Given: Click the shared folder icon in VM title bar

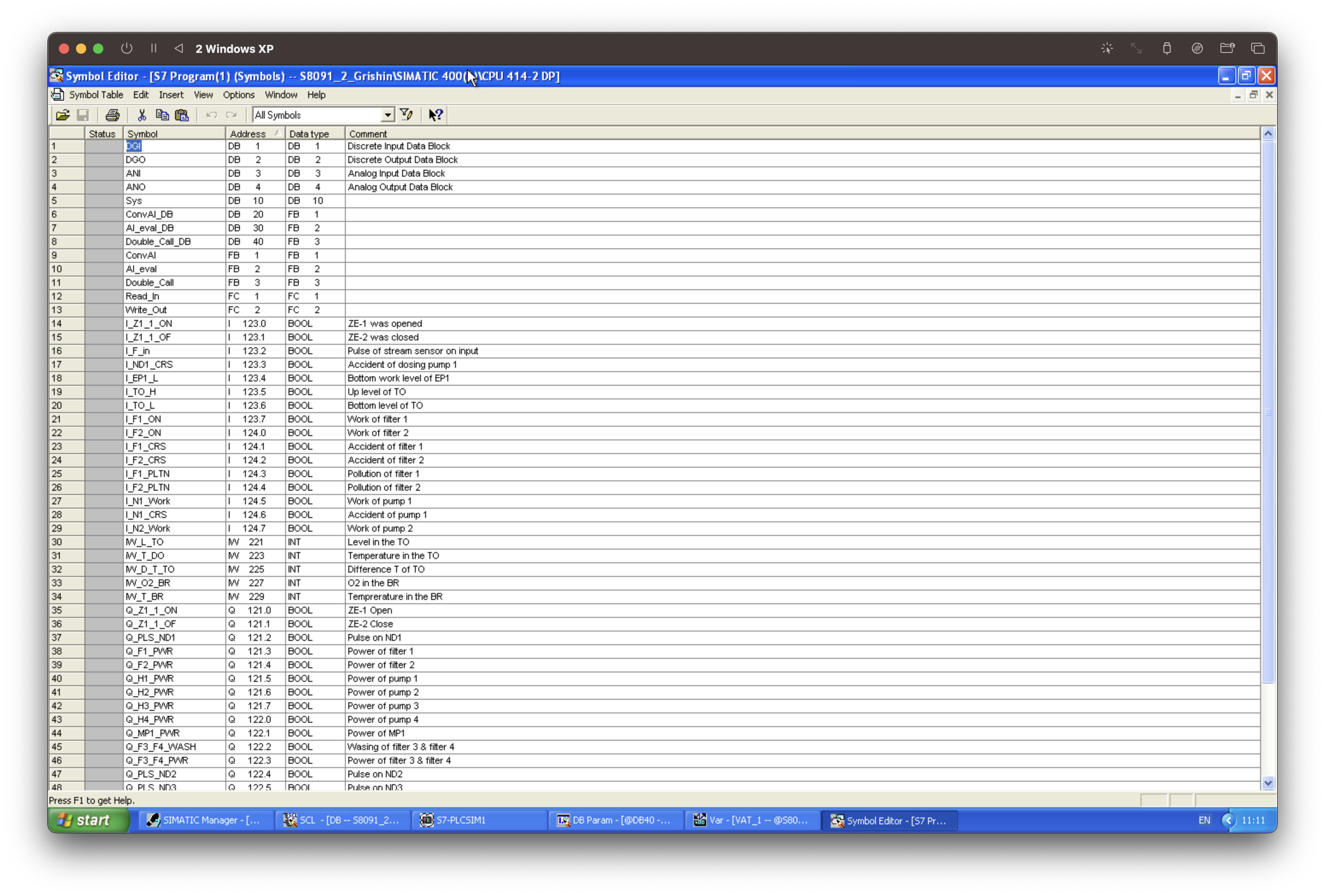Looking at the screenshot, I should click(x=1227, y=49).
